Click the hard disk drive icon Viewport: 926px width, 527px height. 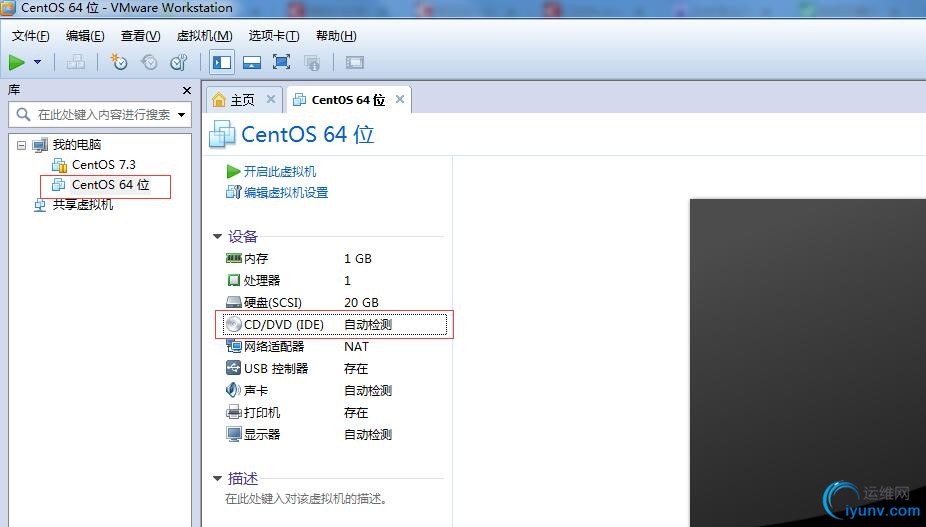pyautogui.click(x=234, y=302)
